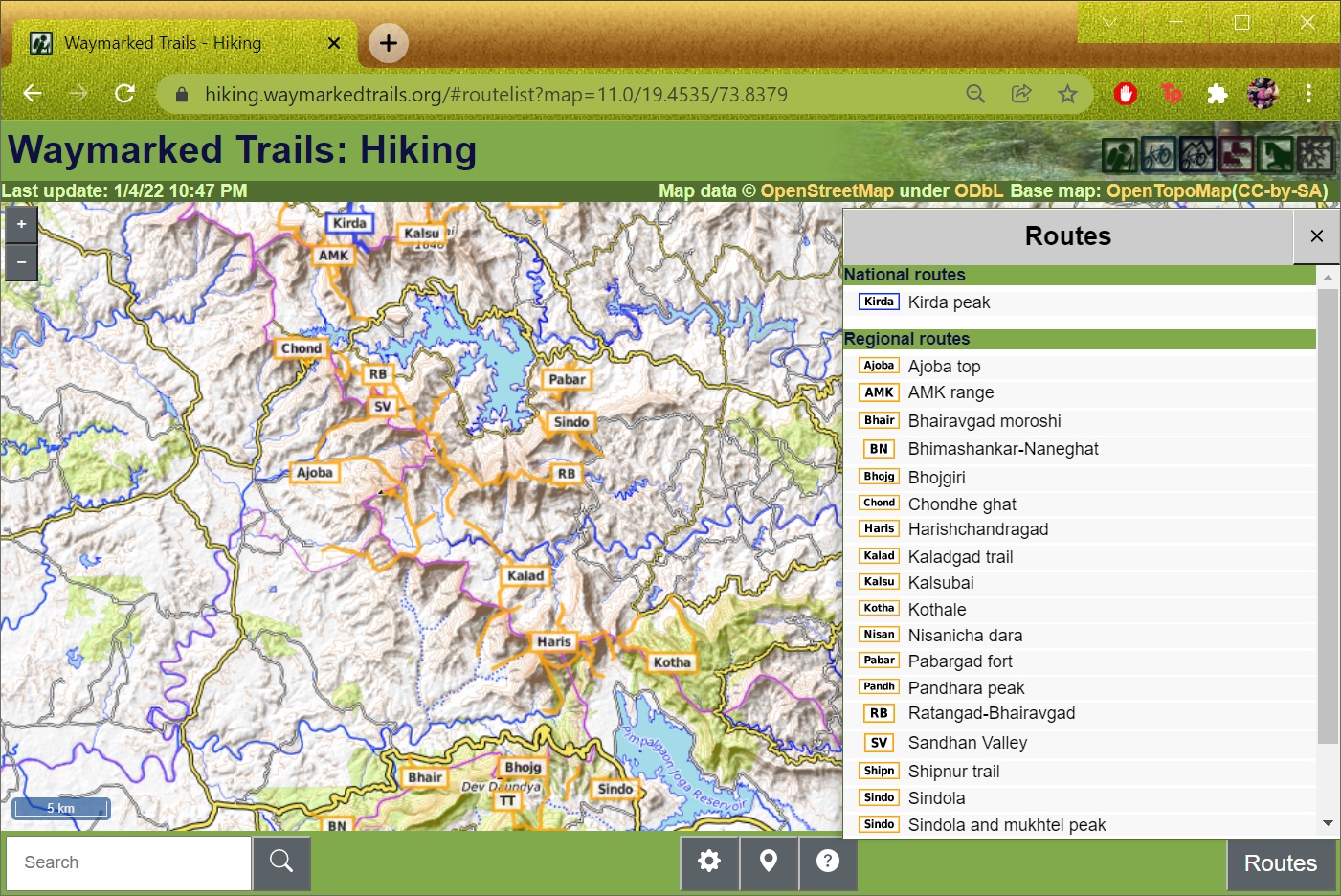
Task: Switch to the horse riding map icon
Action: 1276,154
